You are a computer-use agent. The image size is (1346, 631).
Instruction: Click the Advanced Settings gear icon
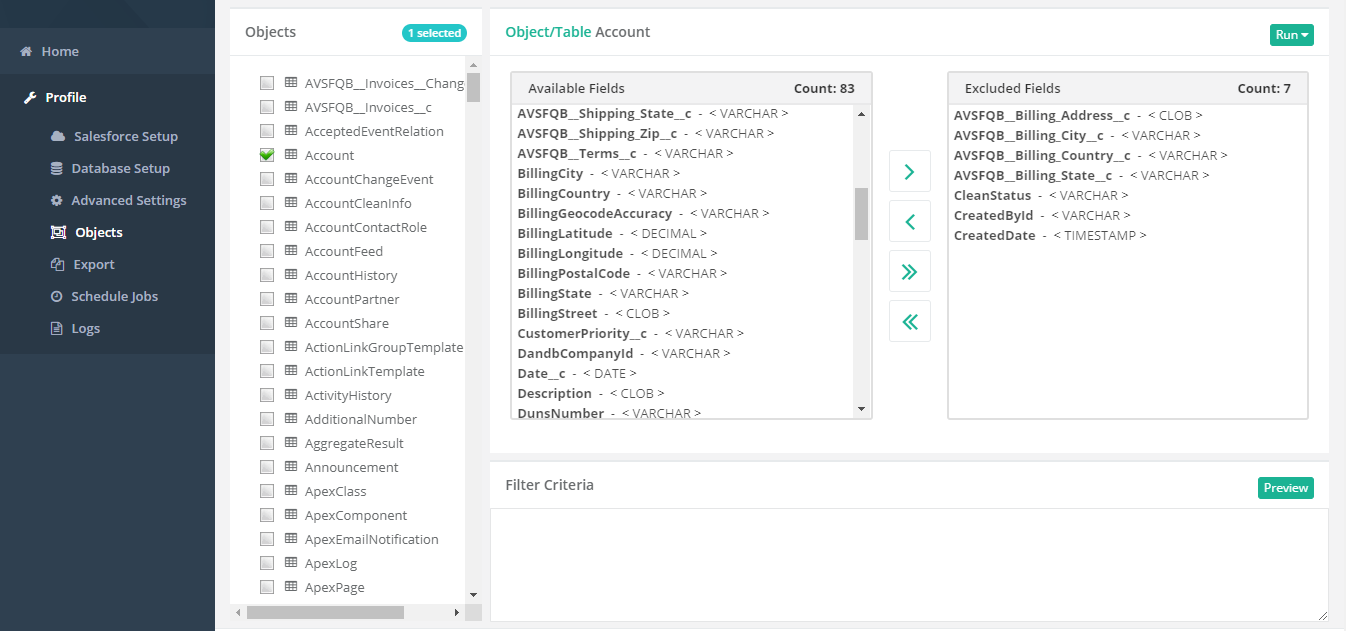click(57, 201)
